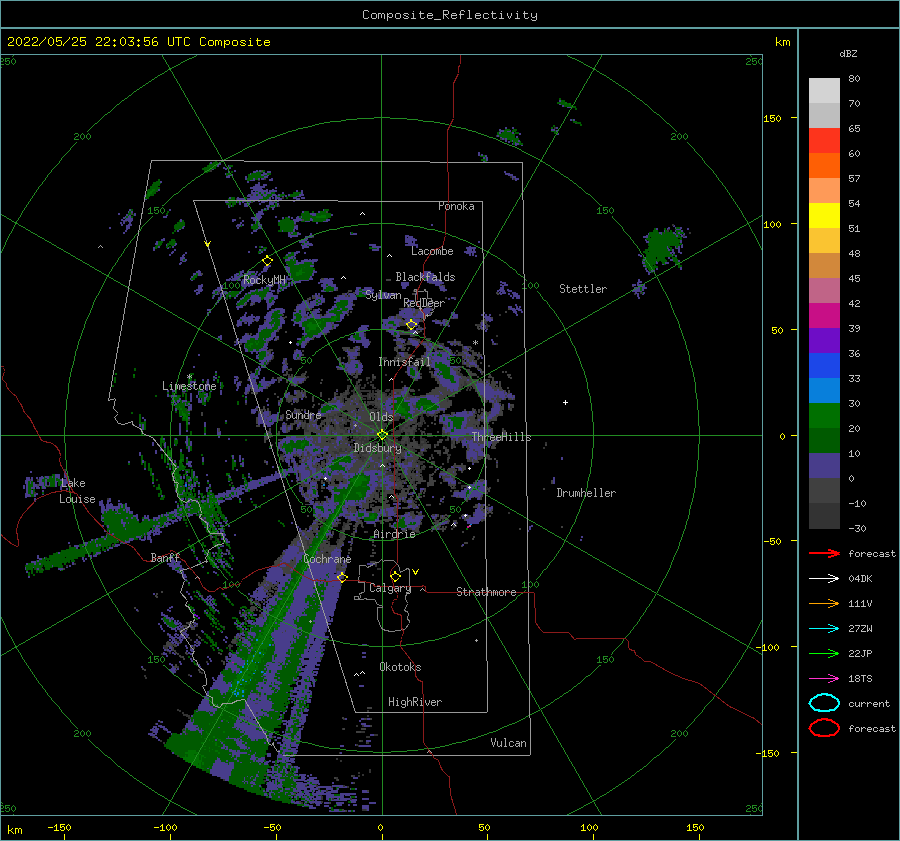Screen dimensions: 900x841
Task: Select the 0 dBZ purple color swatch
Action: point(824,465)
